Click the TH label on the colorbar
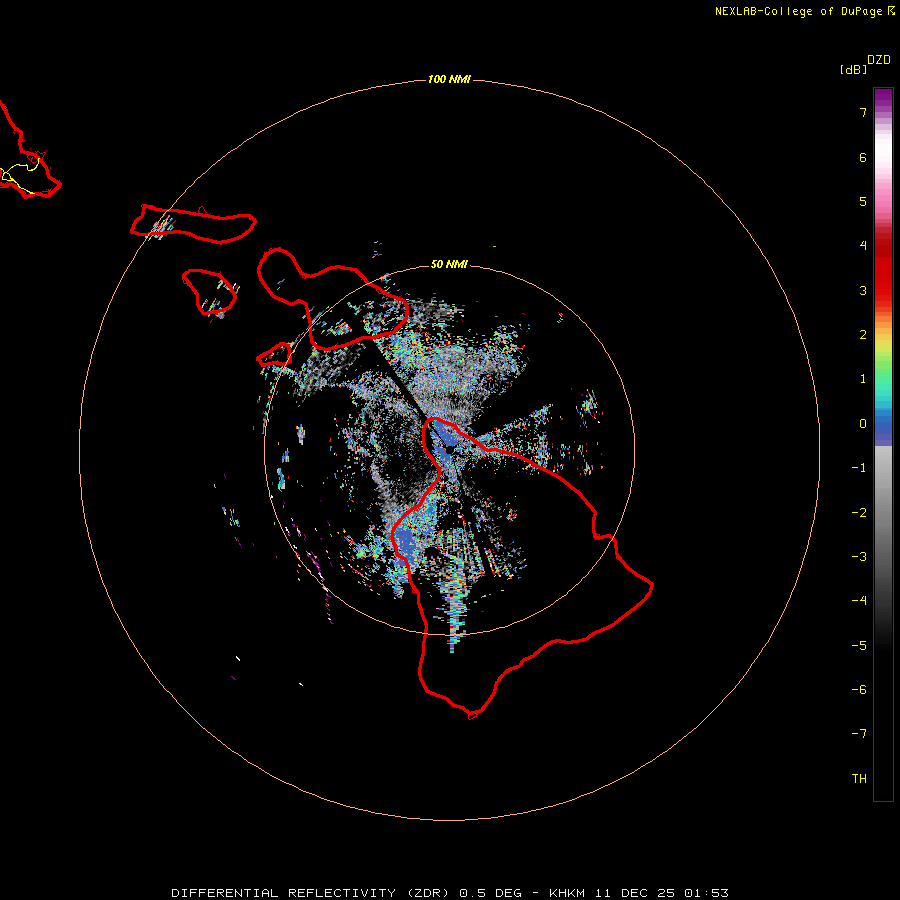 click(x=859, y=779)
